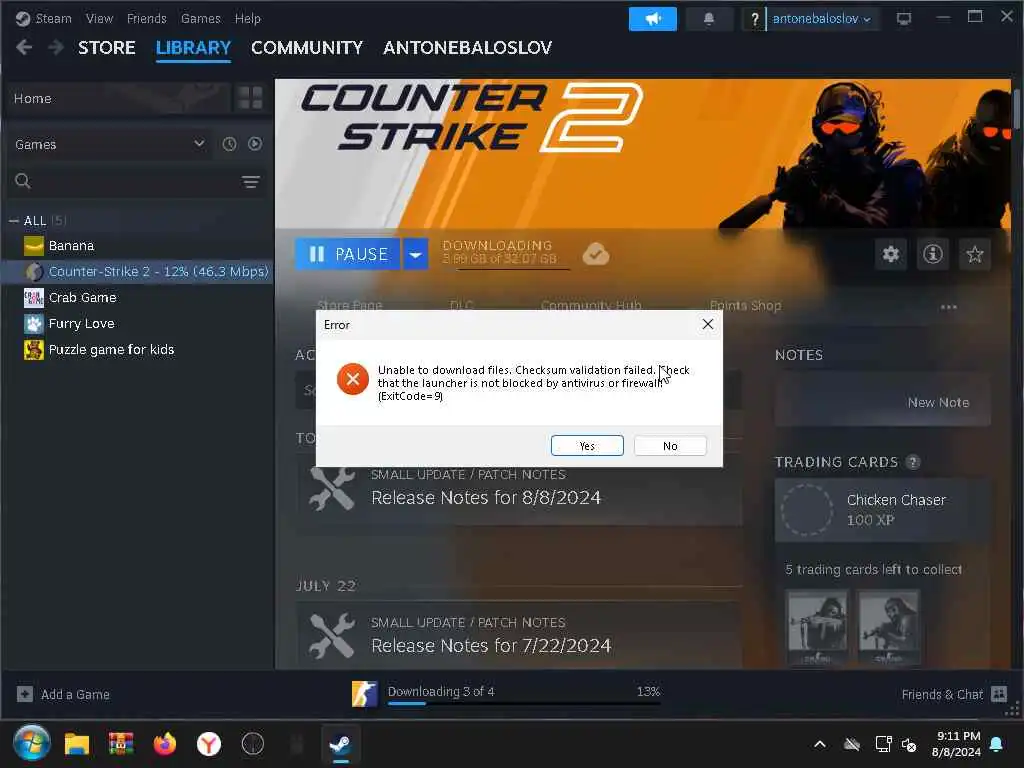
Task: Select Crab Game in the game list
Action: 137,297
